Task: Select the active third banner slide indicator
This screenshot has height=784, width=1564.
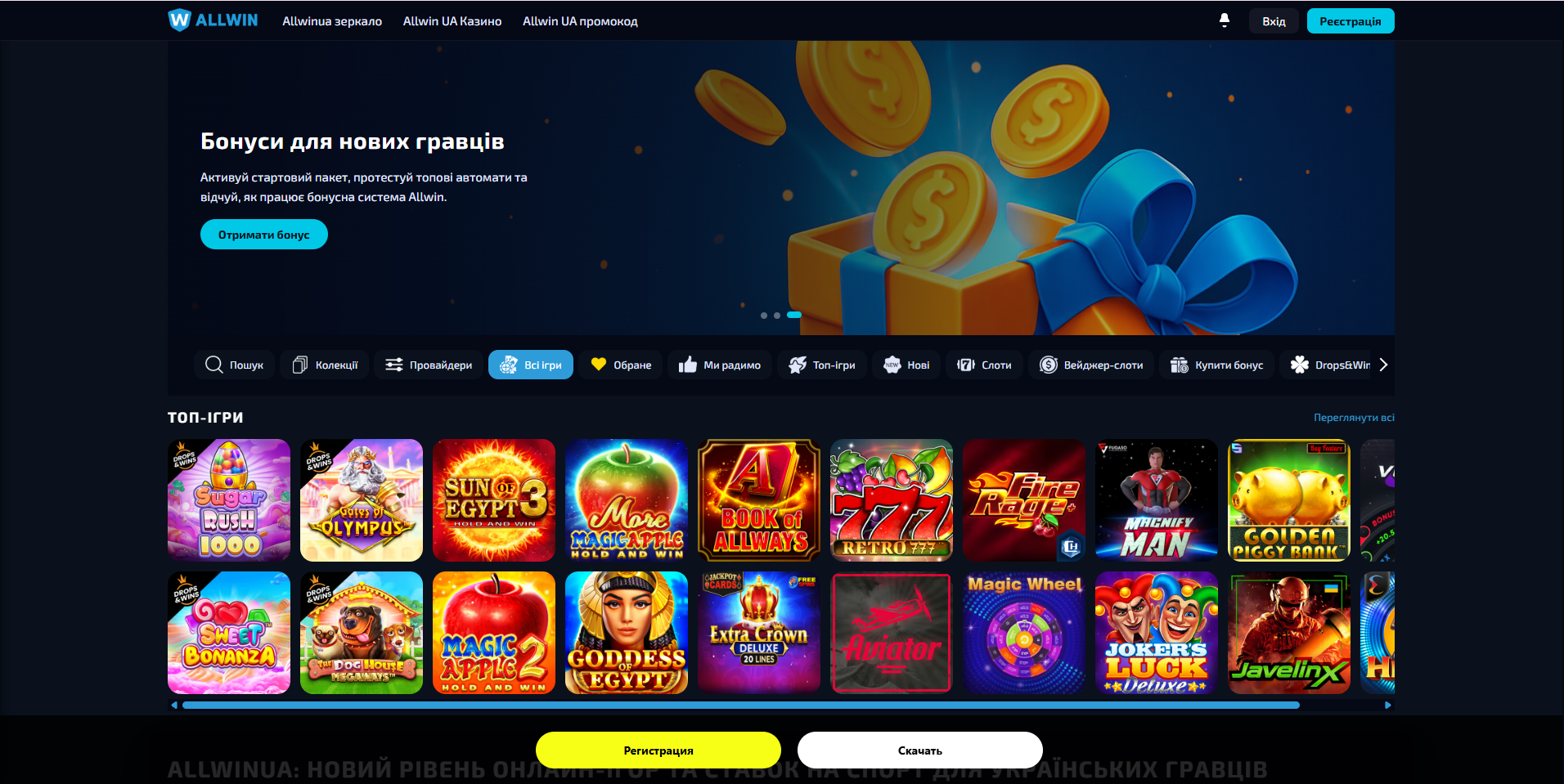Action: pyautogui.click(x=794, y=315)
